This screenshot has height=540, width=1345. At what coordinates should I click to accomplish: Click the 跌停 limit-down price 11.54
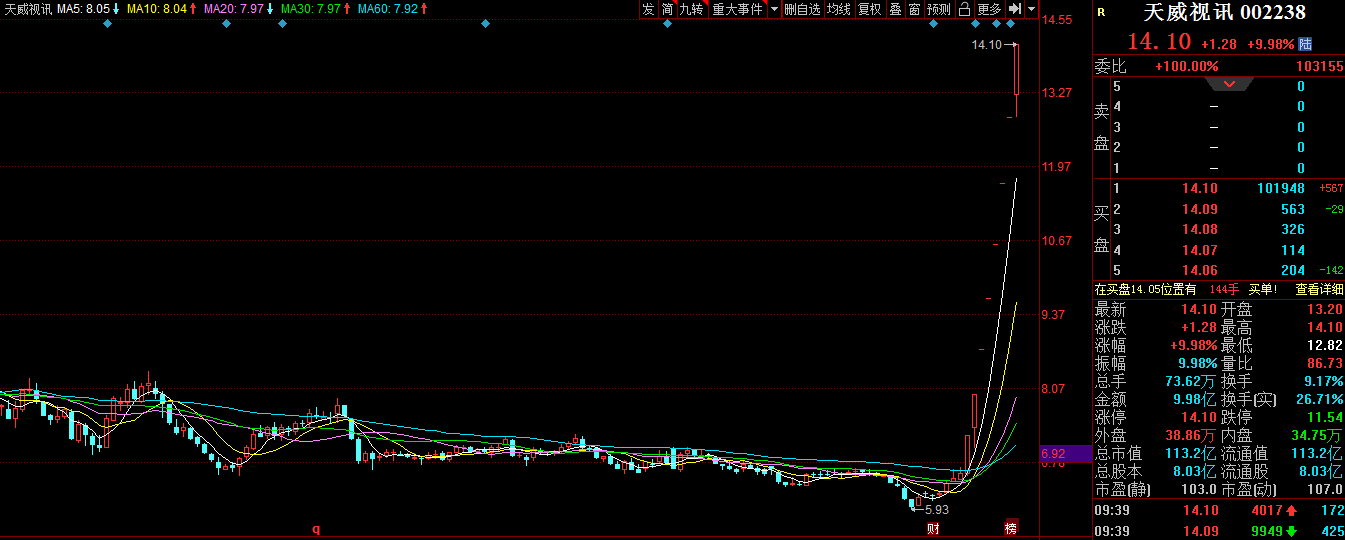tap(1325, 417)
